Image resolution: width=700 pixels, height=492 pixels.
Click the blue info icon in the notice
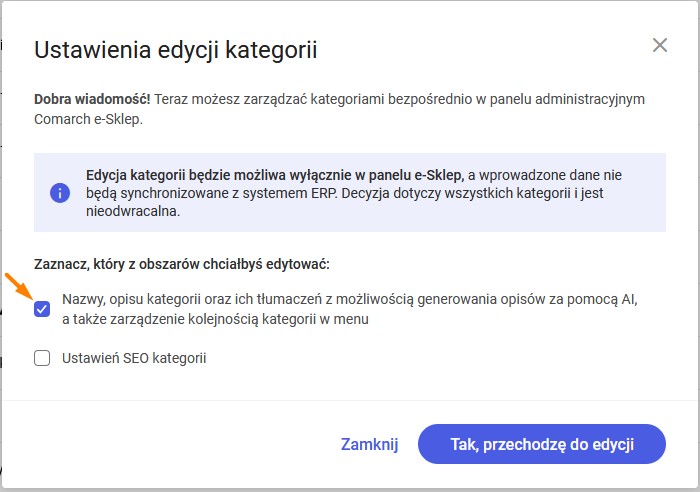pos(60,193)
